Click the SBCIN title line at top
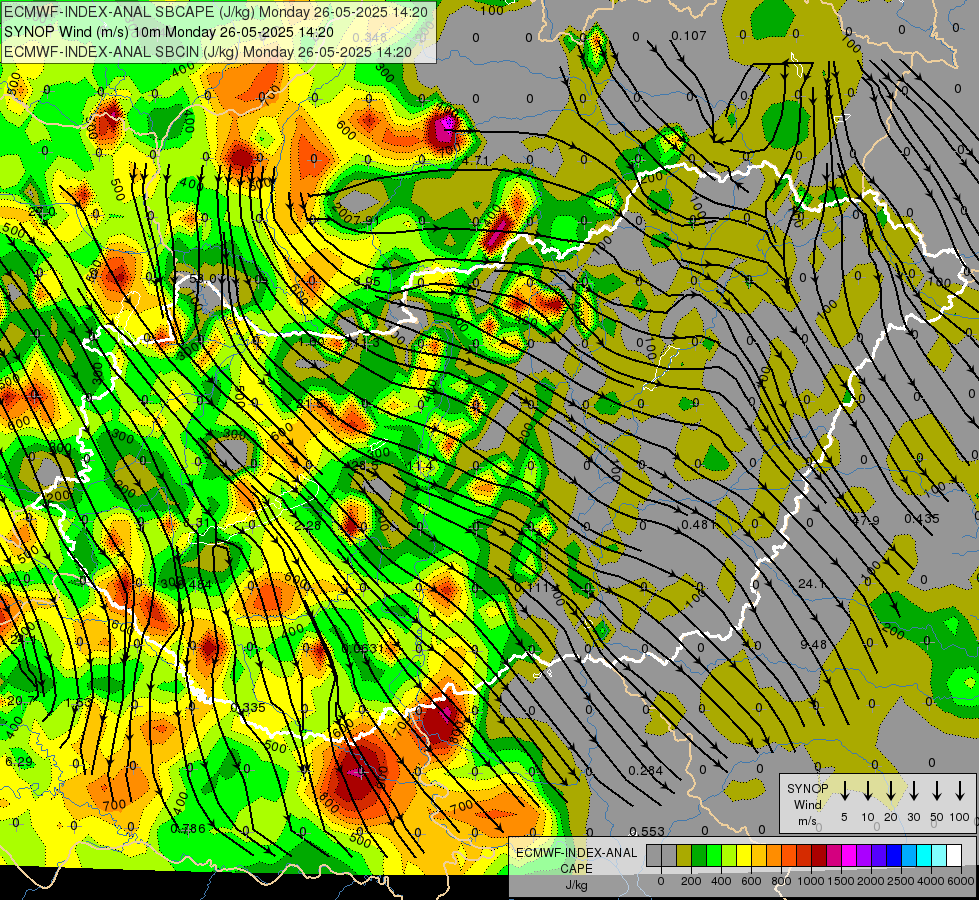This screenshot has height=900, width=979. tap(208, 52)
